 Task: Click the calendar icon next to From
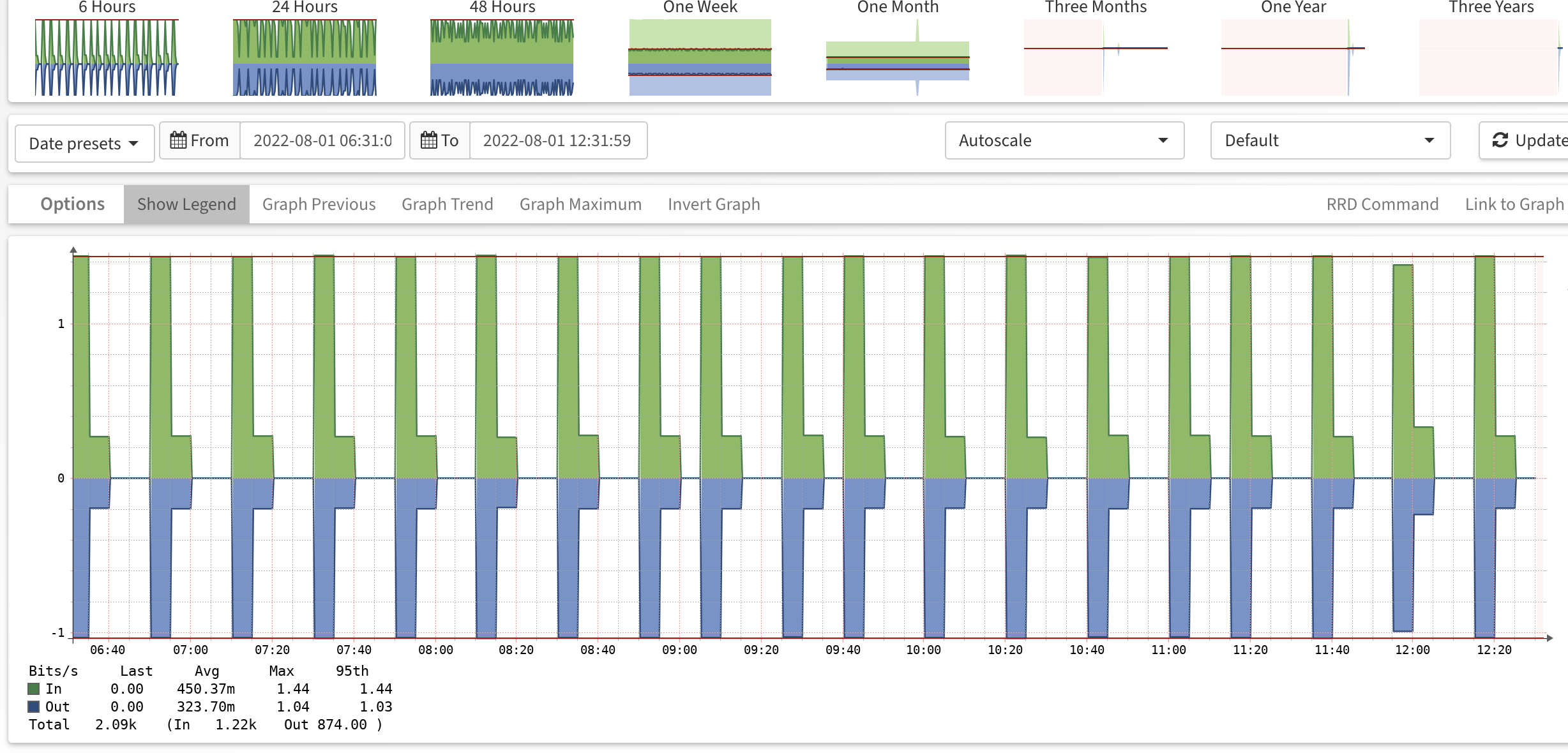178,140
